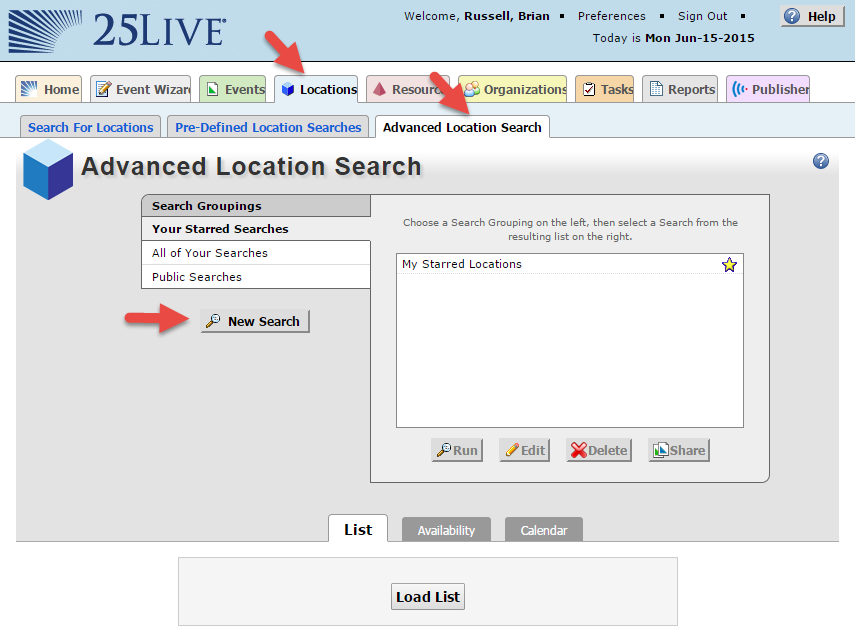Select My Starred Locations search
The image size is (855, 642).
(x=570, y=264)
